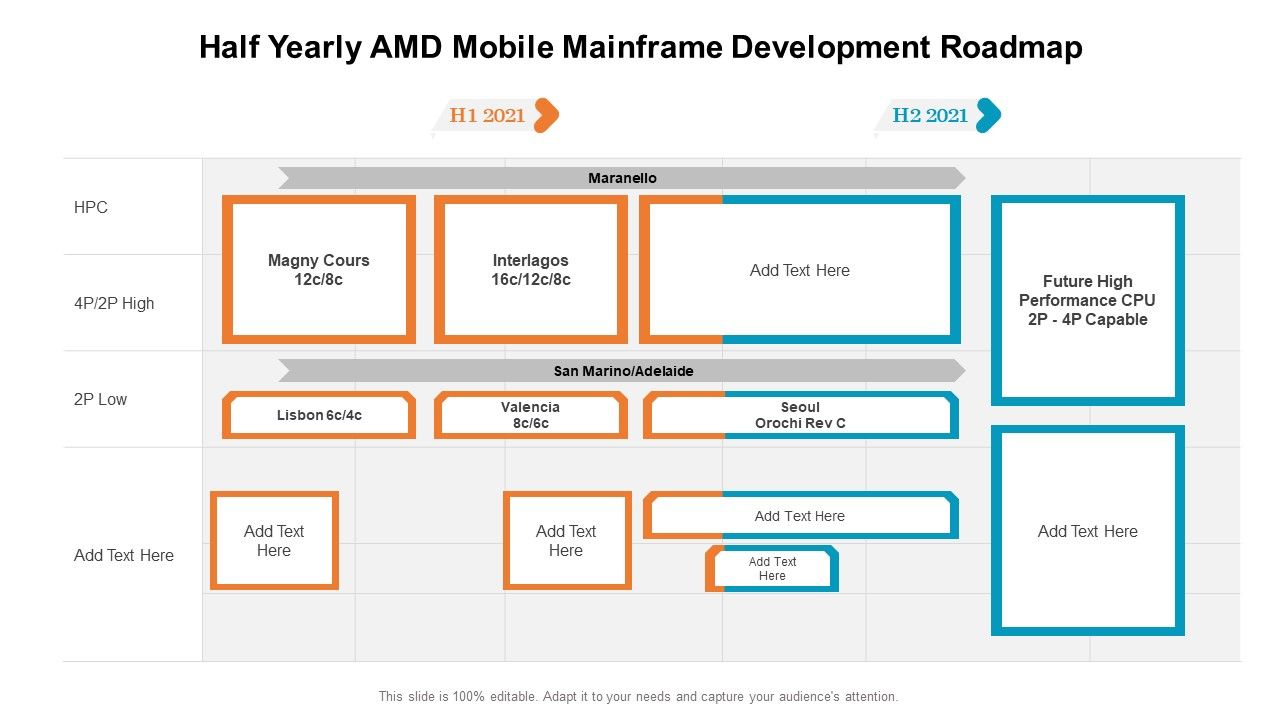This screenshot has width=1280, height=720.
Task: Select the Seoul Orochi Rev C bar
Action: click(800, 414)
